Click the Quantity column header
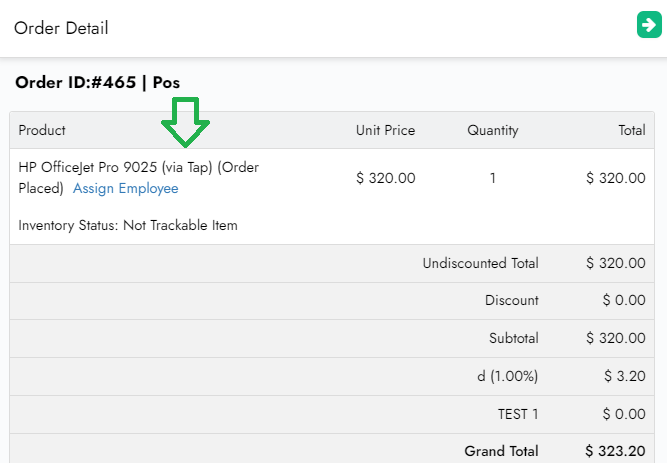667x463 pixels. (x=492, y=130)
